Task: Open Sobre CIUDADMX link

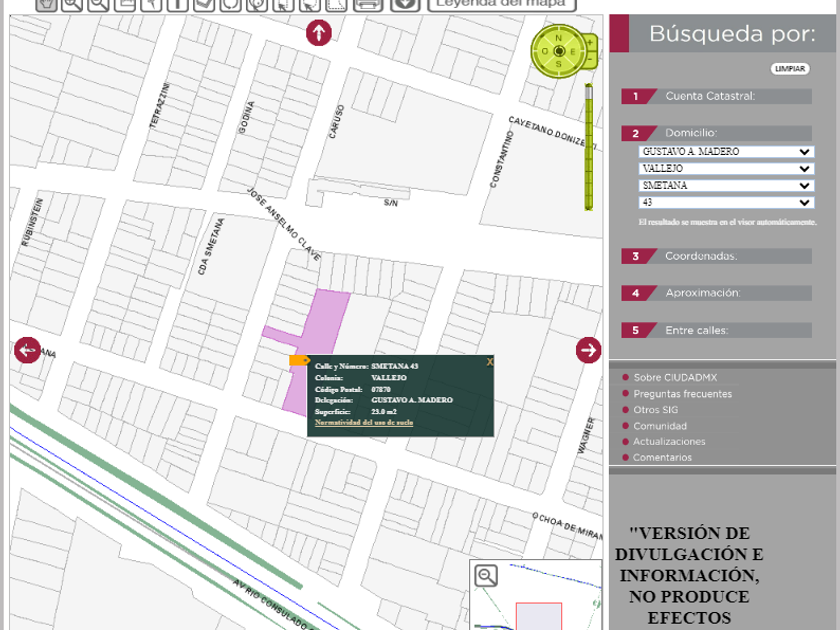Action: click(x=675, y=378)
